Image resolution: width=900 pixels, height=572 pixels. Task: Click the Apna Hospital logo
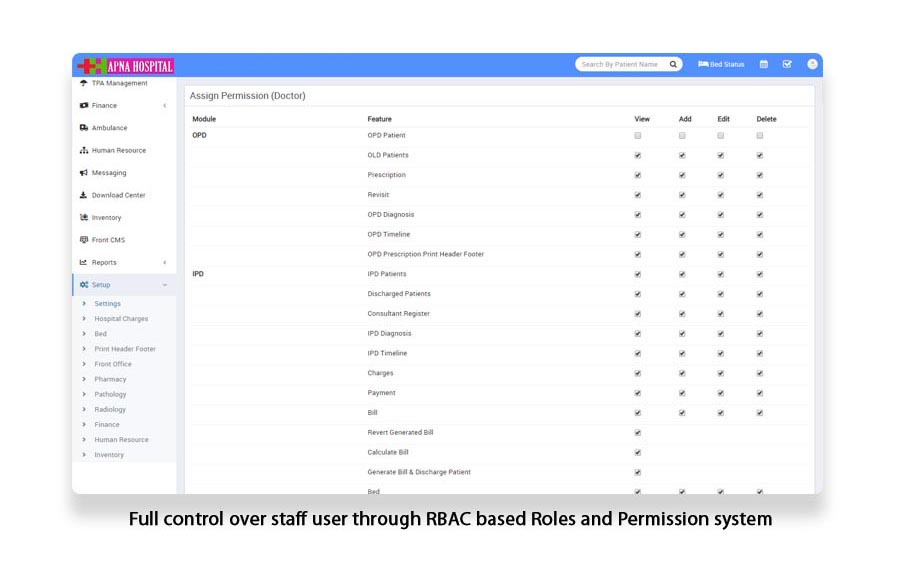pos(126,66)
